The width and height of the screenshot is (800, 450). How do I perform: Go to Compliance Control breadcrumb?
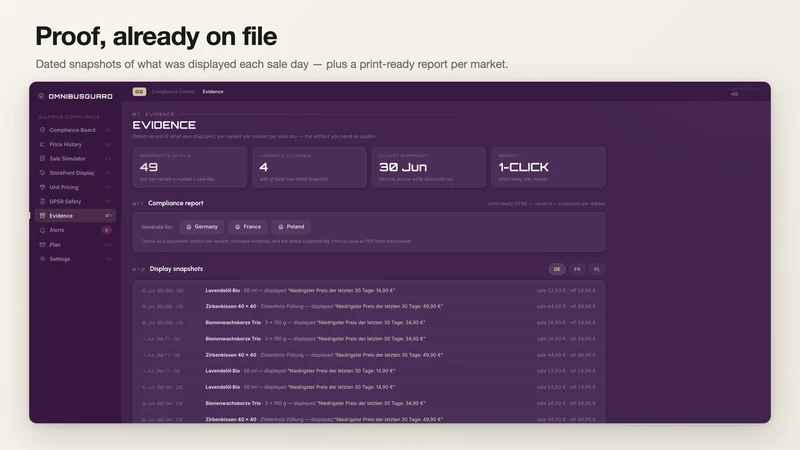tap(173, 92)
